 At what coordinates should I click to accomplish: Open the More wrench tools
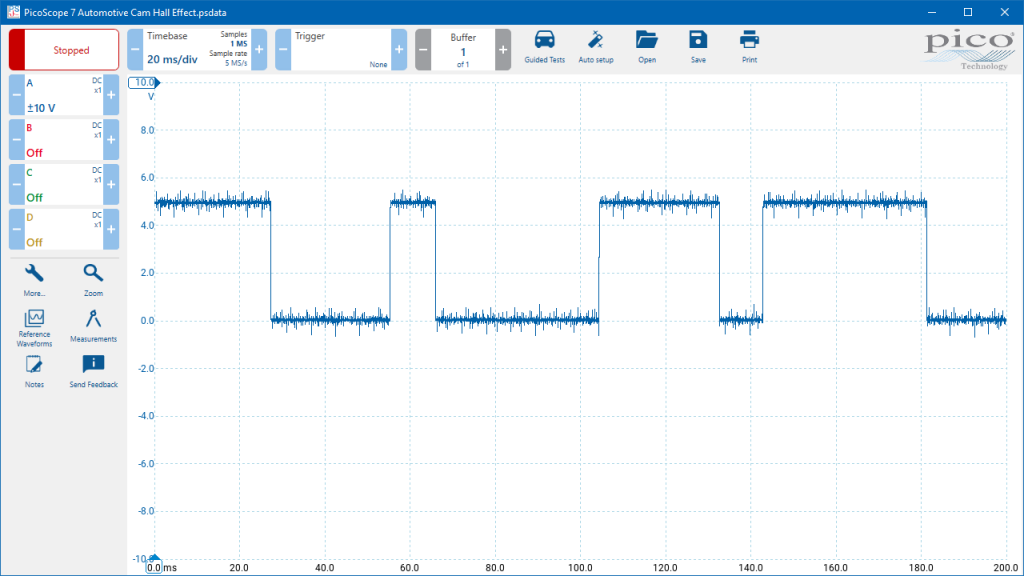[34, 280]
